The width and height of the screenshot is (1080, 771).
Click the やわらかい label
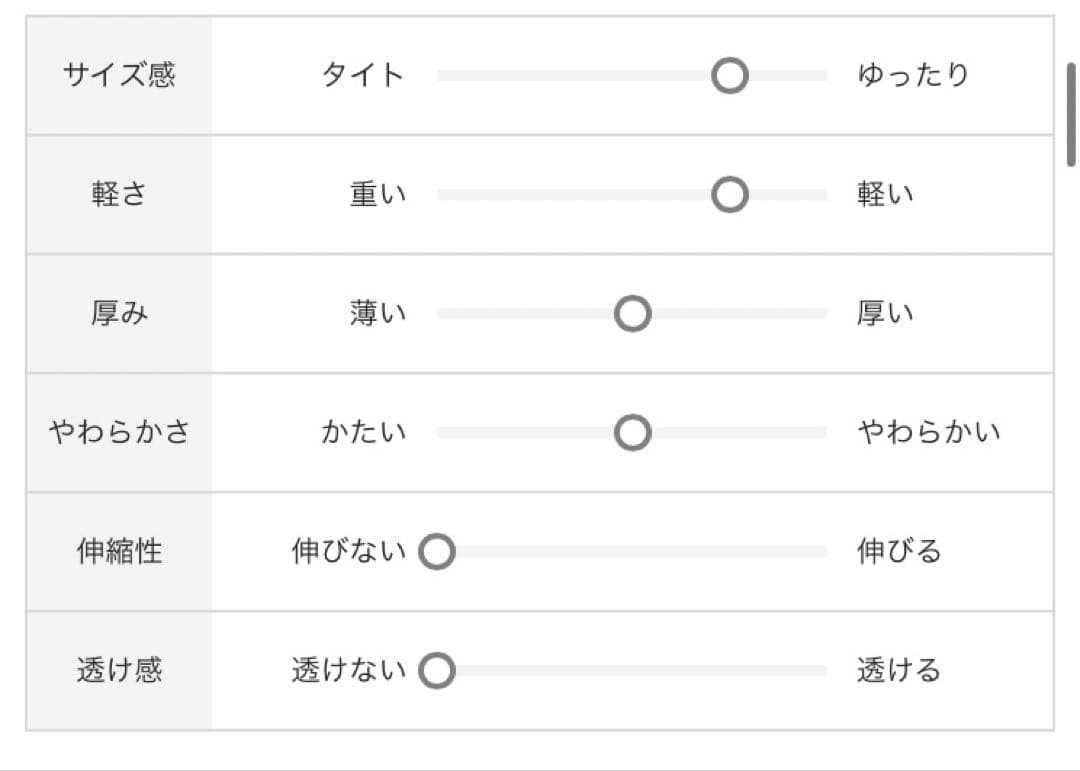pos(930,431)
